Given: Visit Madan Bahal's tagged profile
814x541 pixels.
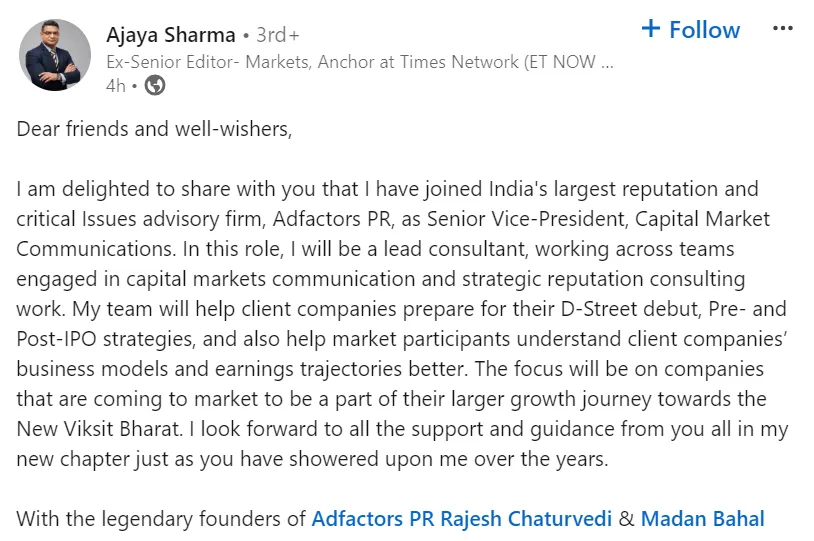Looking at the screenshot, I should (x=702, y=519).
